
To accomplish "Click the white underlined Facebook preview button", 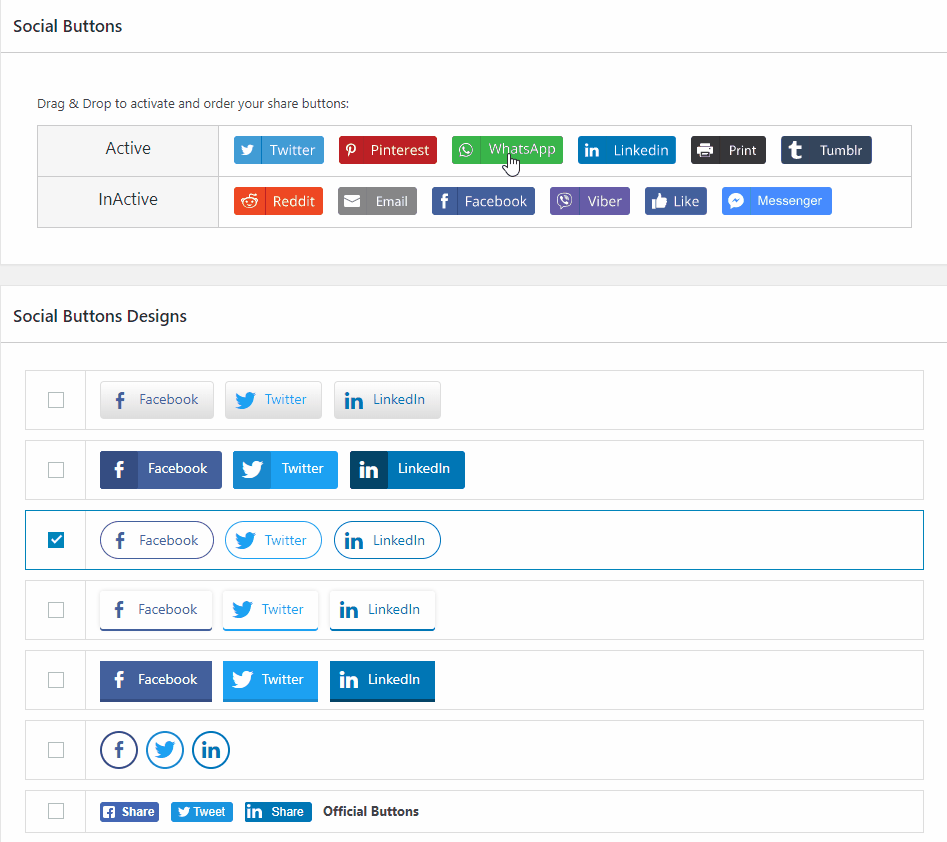I will click(x=156, y=610).
